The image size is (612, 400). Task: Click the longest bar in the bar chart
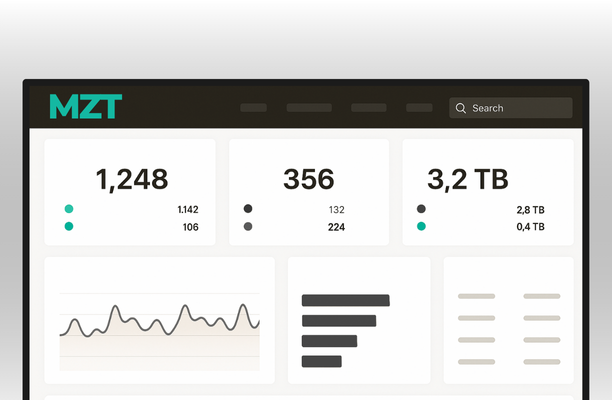click(346, 300)
